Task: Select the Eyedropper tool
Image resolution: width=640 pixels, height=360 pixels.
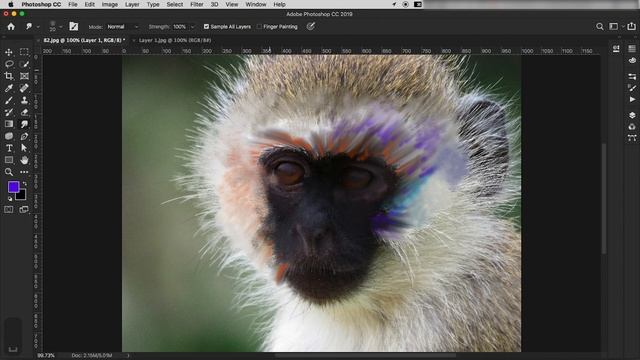Action: 9,88
